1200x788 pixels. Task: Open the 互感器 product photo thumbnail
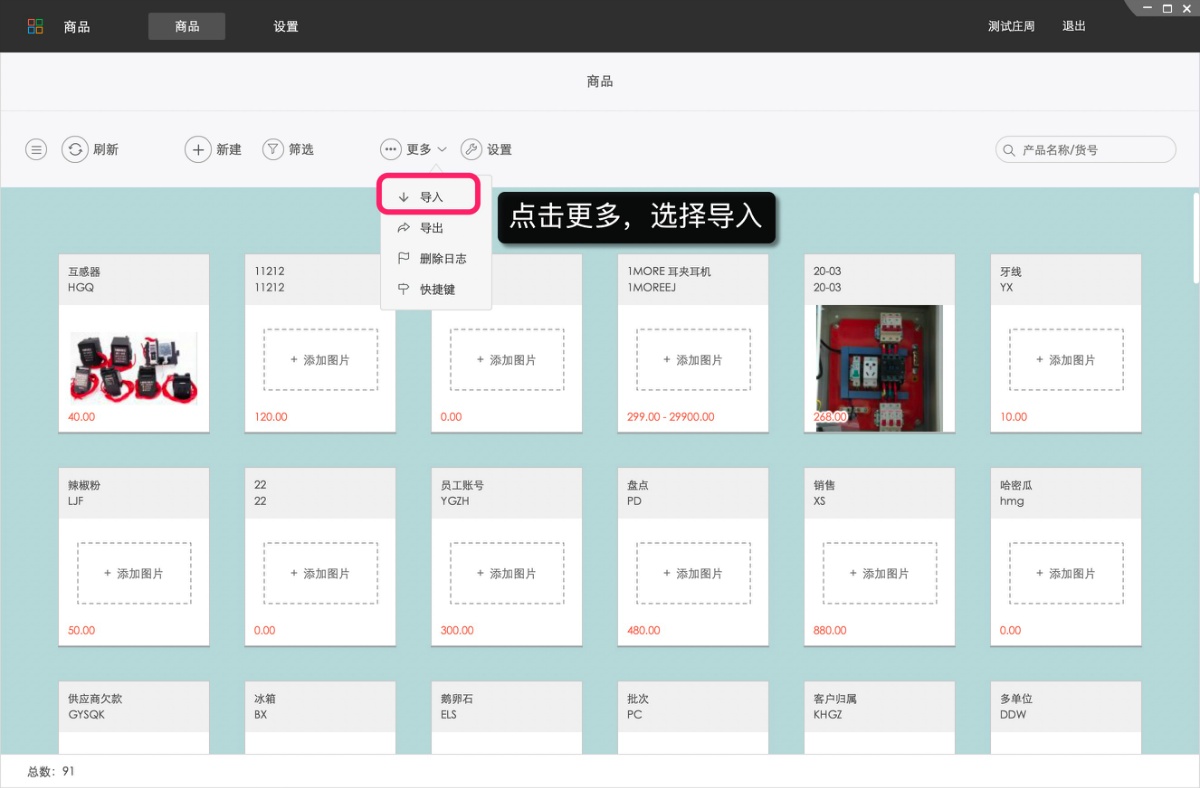pyautogui.click(x=134, y=367)
